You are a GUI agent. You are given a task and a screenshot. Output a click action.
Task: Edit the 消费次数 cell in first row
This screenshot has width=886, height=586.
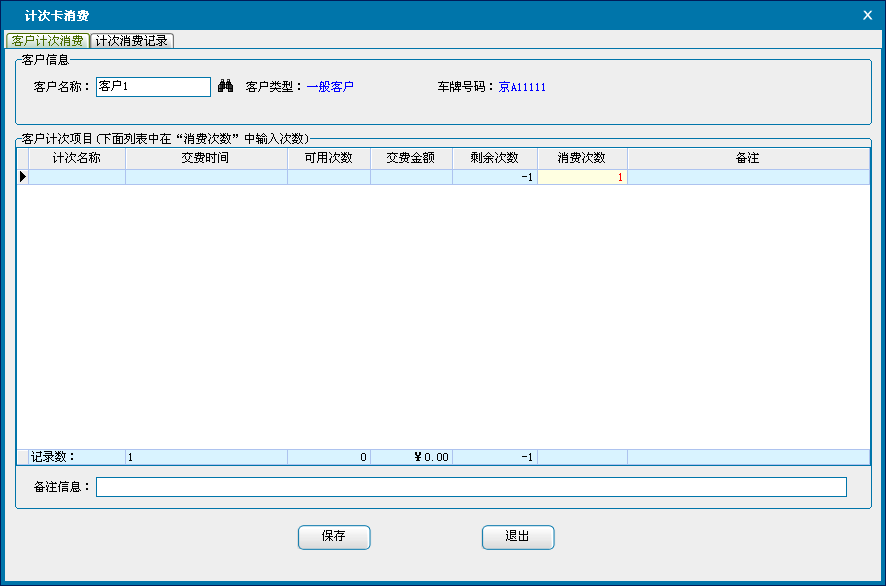tap(582, 177)
